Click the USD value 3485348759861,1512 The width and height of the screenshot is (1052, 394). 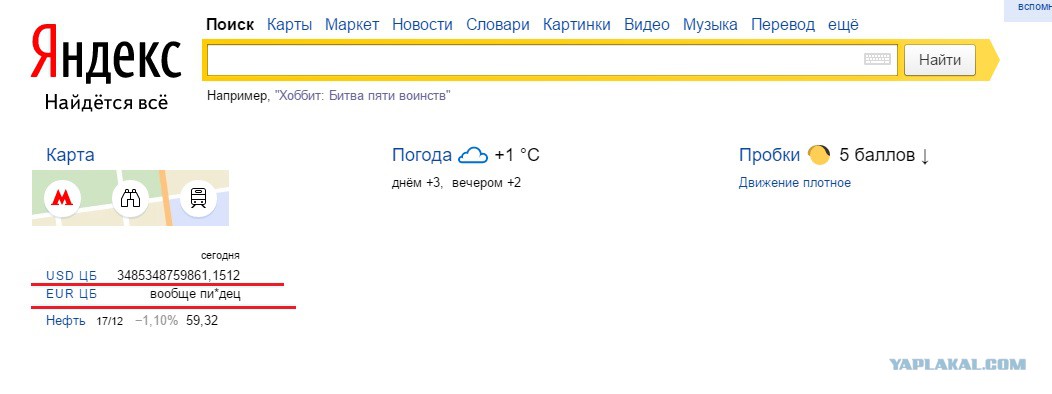point(178,275)
